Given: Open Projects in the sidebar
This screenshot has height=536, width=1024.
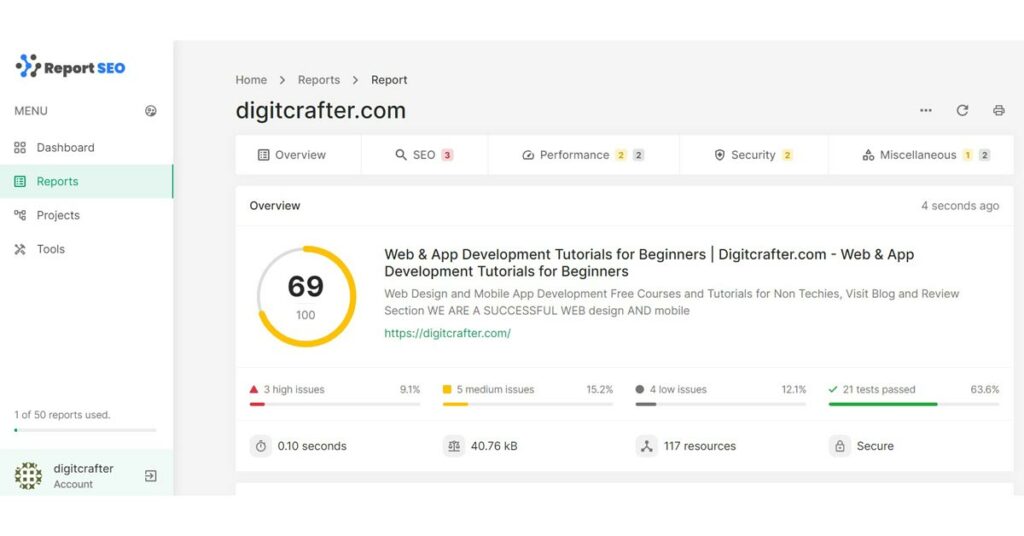Looking at the screenshot, I should [86, 215].
